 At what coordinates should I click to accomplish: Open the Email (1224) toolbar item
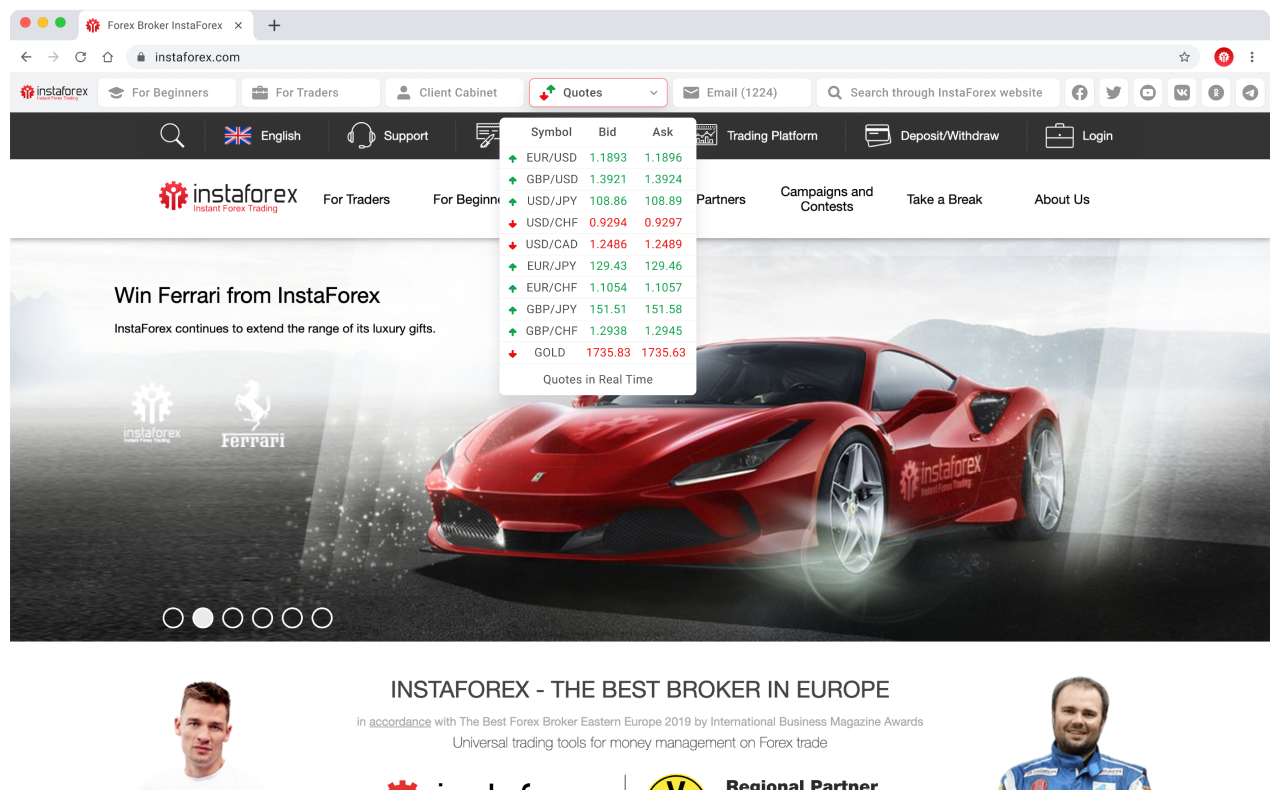[x=742, y=92]
